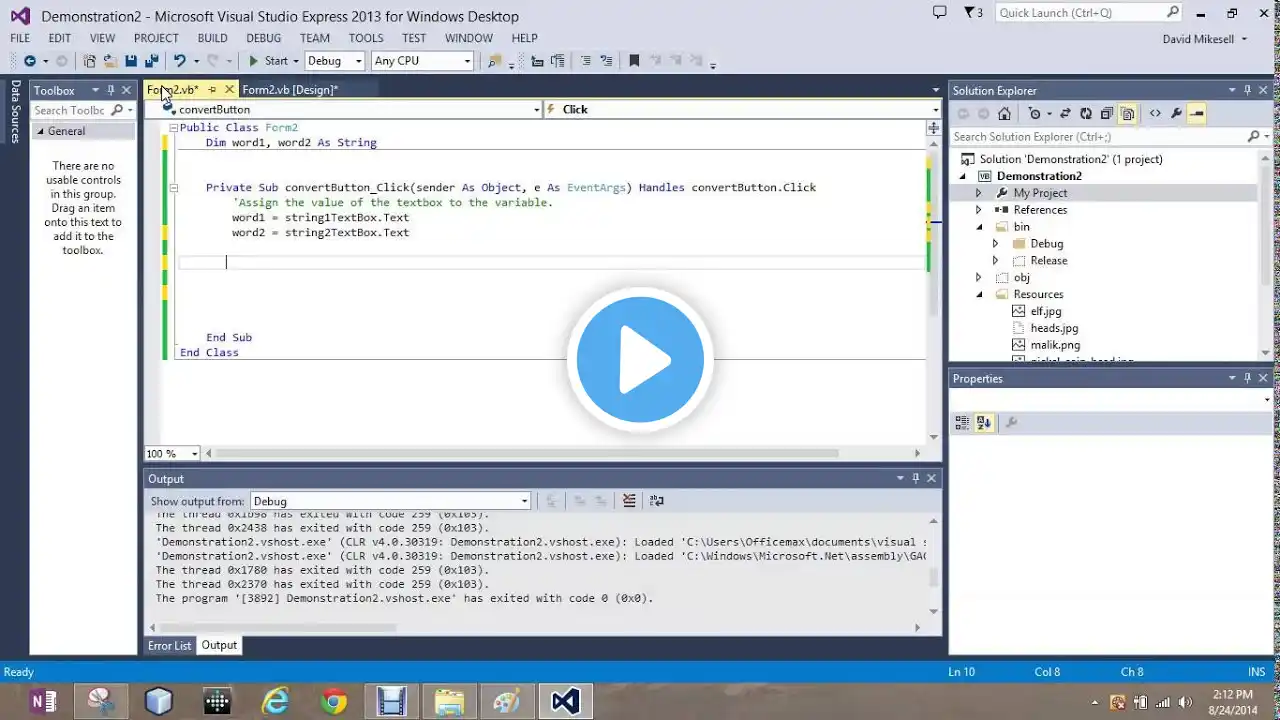This screenshot has height=720, width=1280.
Task: Open the PROJECT menu
Action: (156, 38)
